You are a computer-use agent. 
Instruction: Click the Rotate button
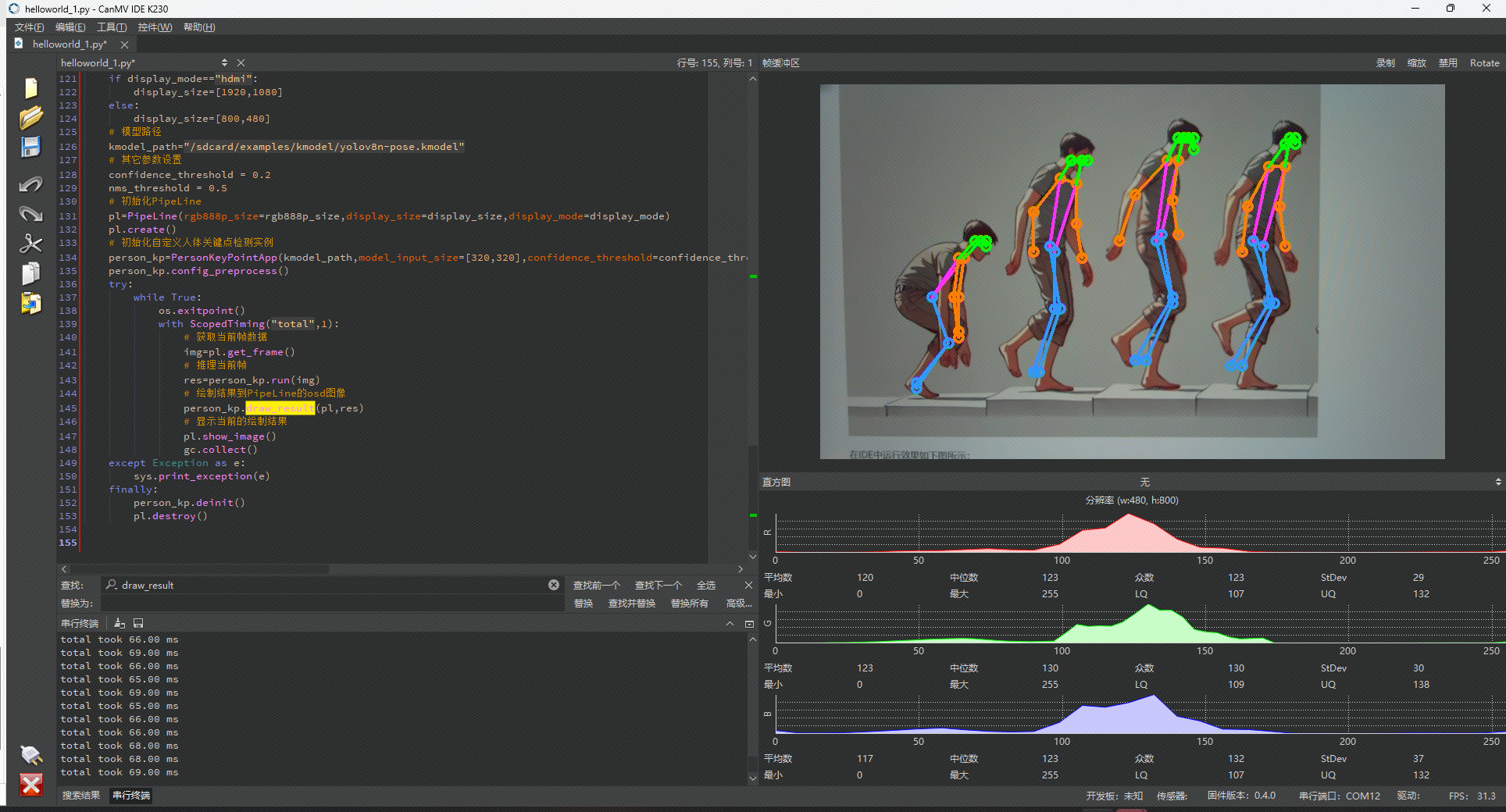tap(1484, 63)
